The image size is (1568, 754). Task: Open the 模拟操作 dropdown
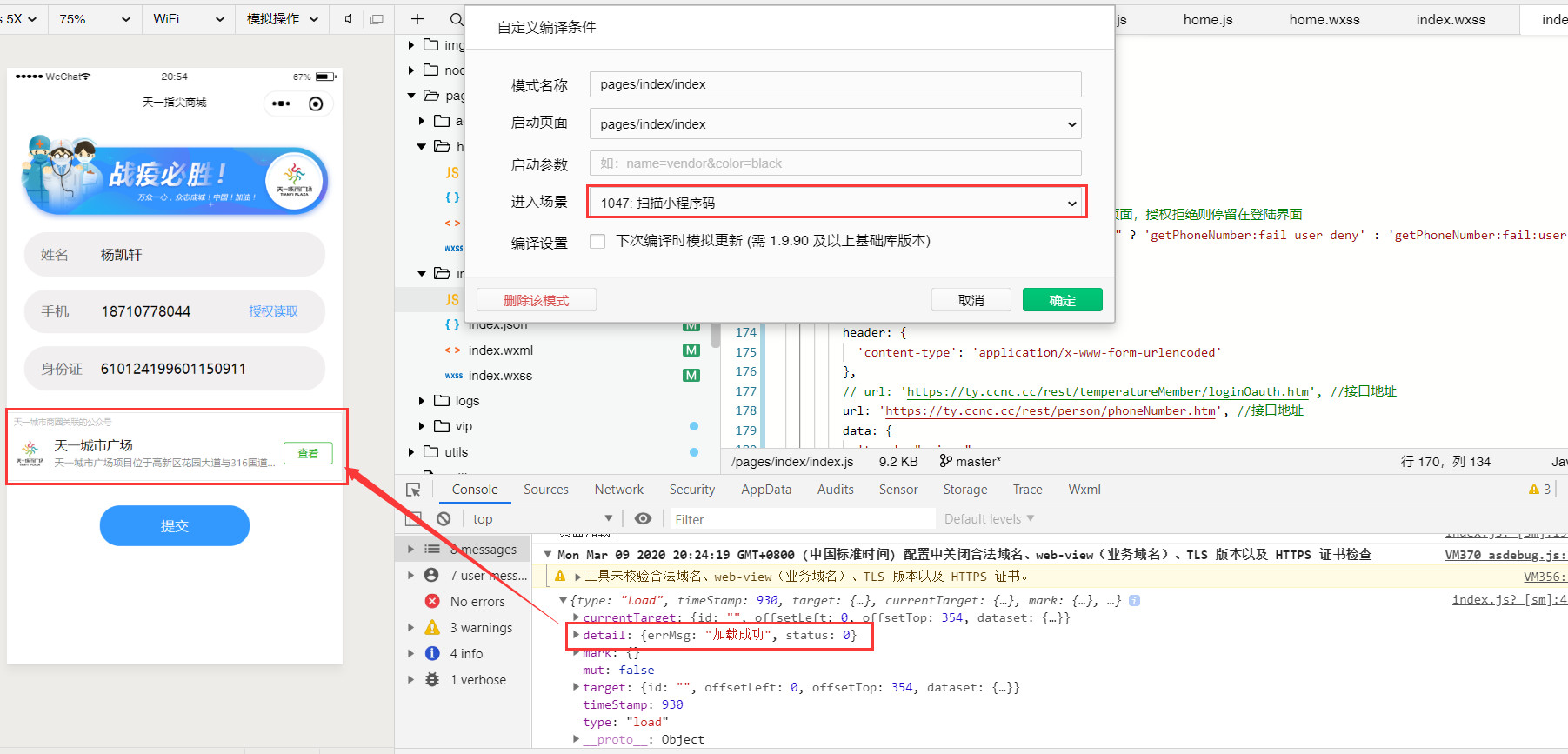click(283, 19)
